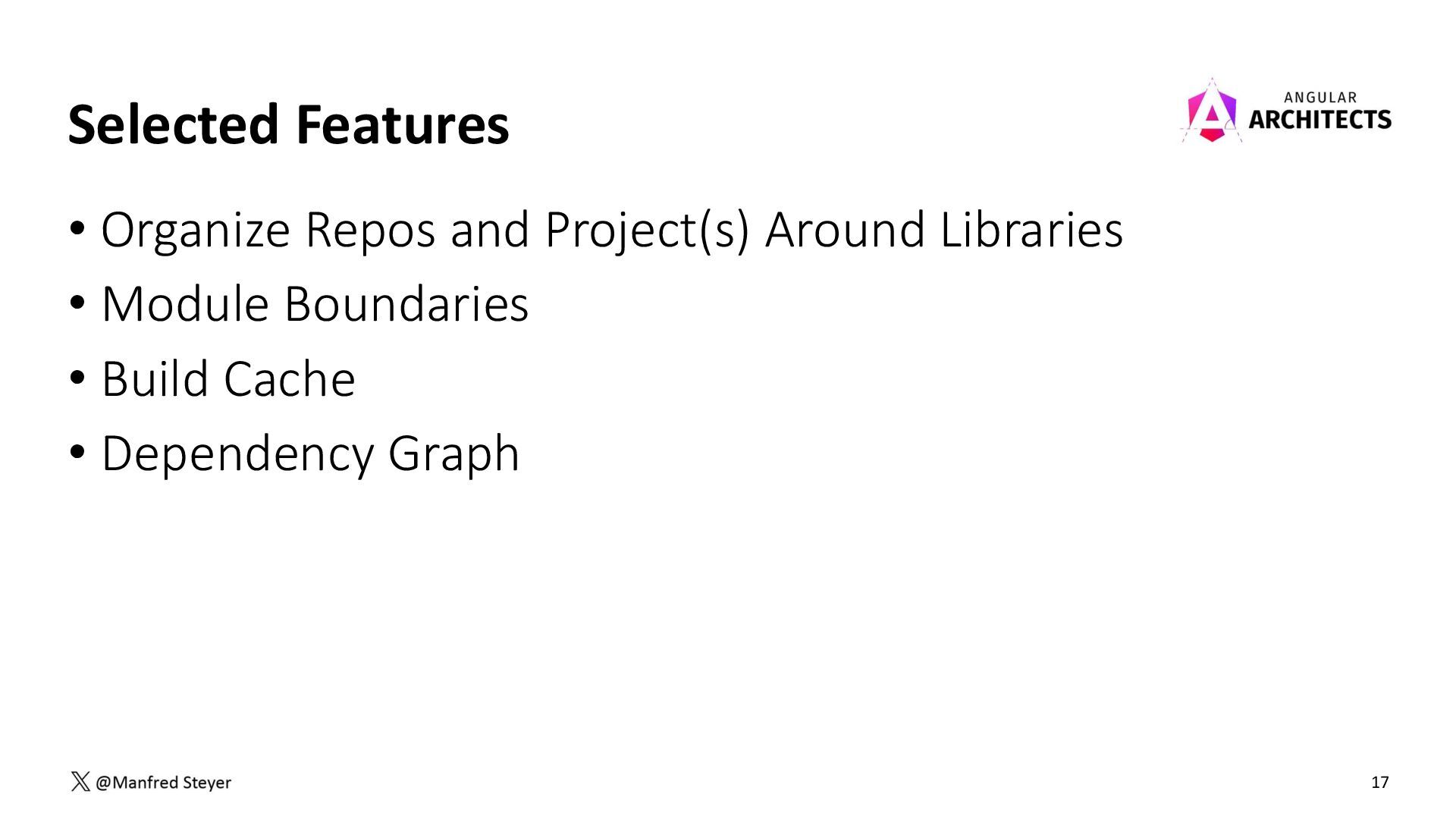Click the word Boundaries in second bullet

406,304
